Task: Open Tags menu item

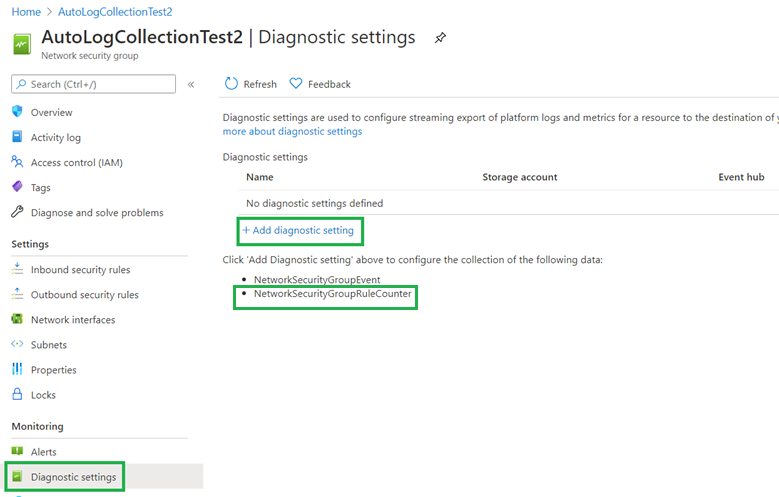Action: click(41, 187)
